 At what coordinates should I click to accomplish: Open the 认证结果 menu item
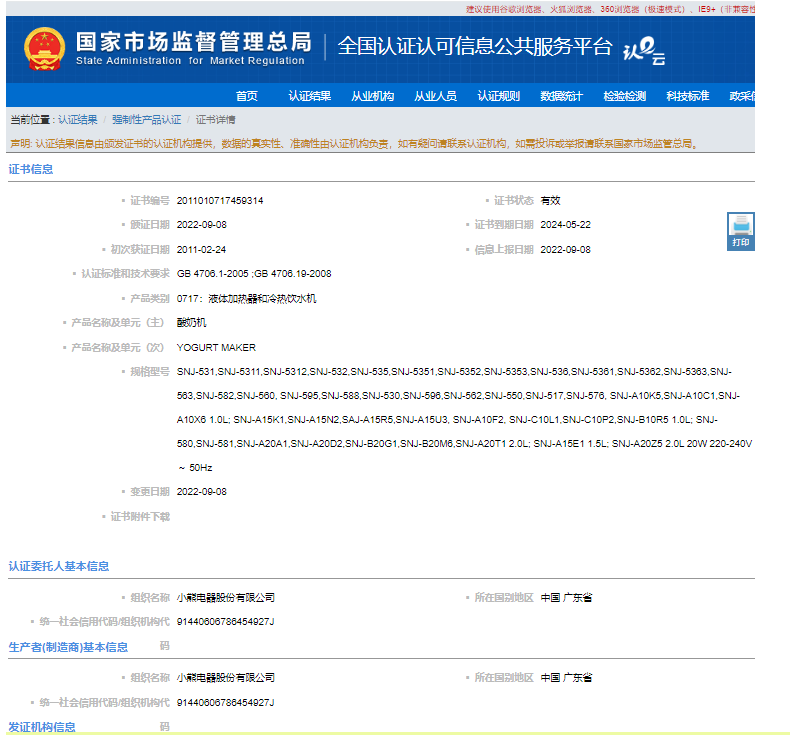tap(309, 96)
